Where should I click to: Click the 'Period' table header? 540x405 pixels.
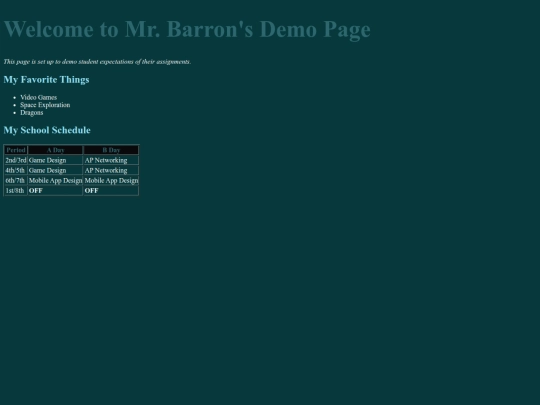pyautogui.click(x=16, y=150)
